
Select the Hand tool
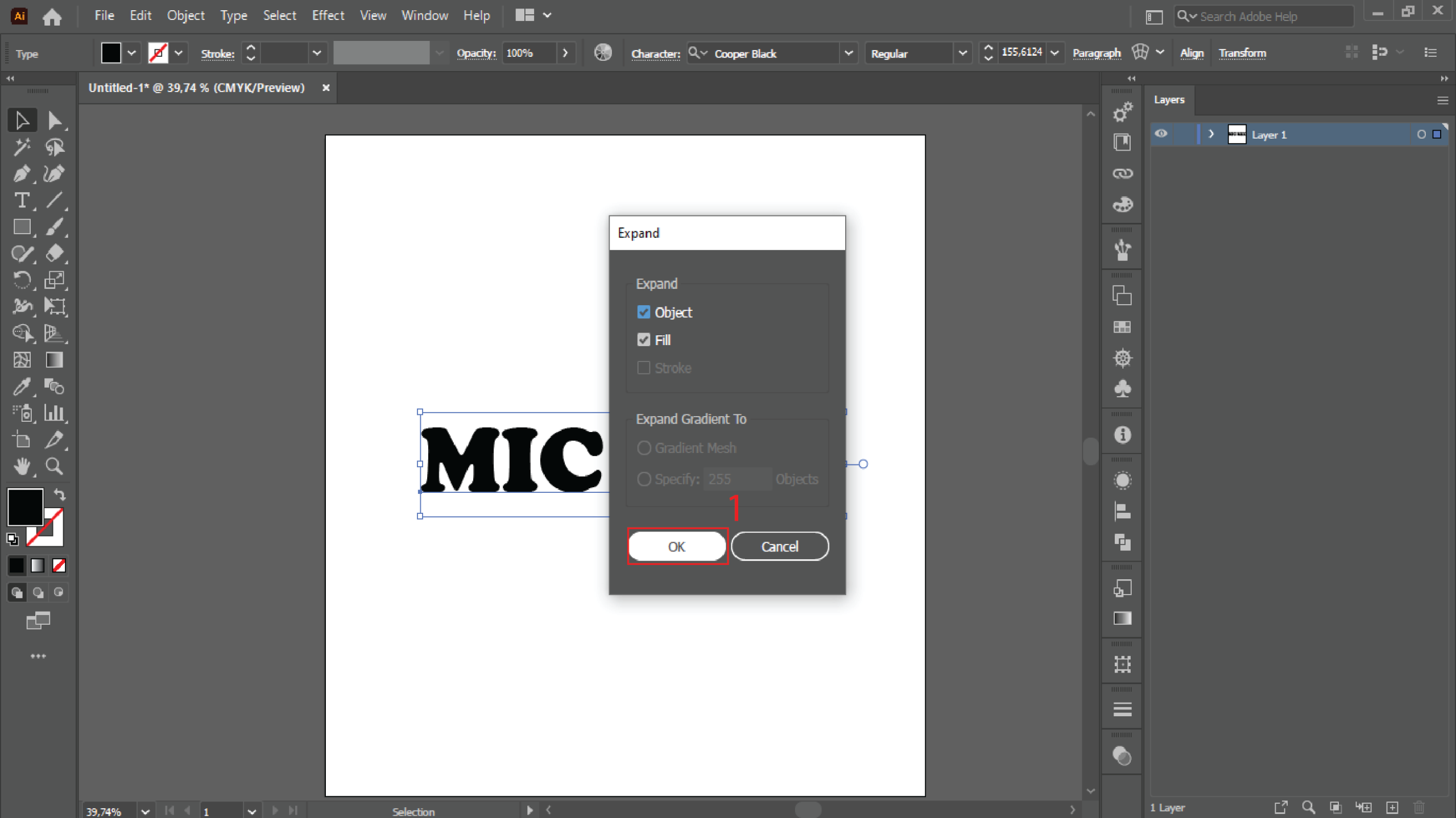click(x=22, y=466)
